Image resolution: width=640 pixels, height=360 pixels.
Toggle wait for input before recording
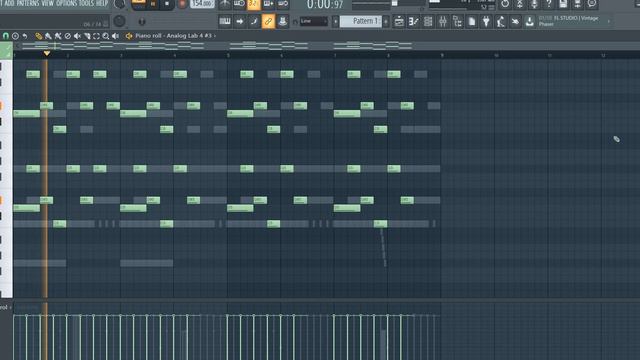pos(239,4)
